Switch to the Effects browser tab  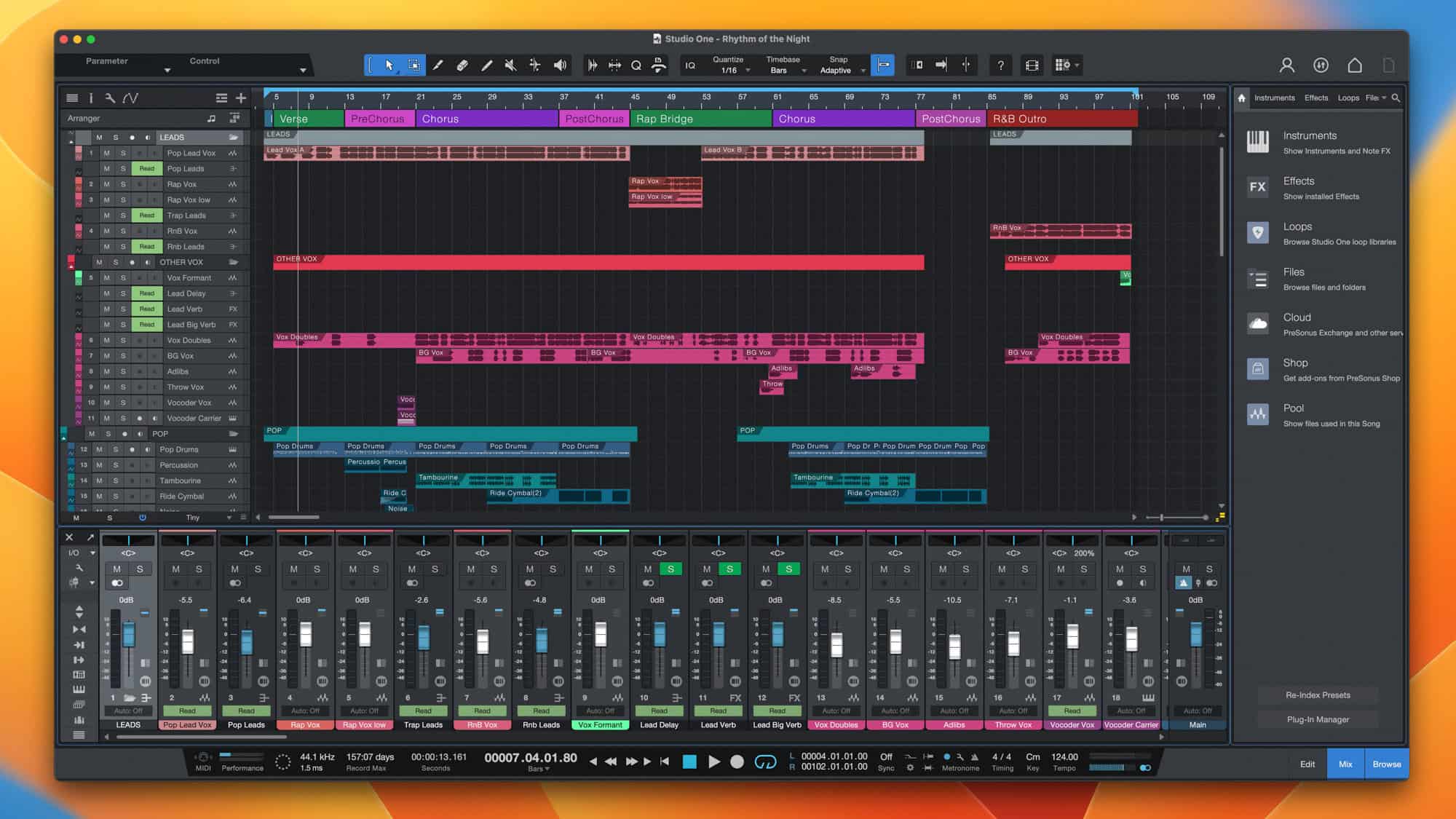click(x=1315, y=98)
